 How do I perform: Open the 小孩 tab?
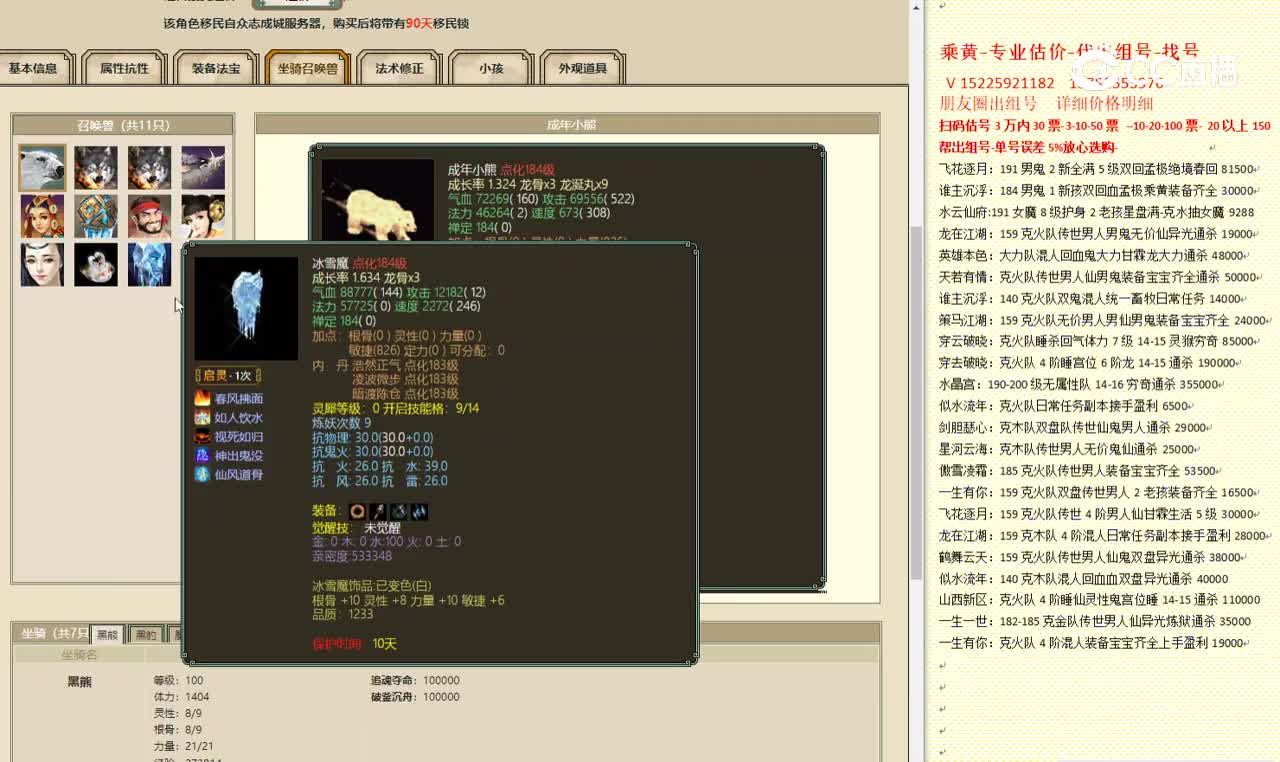click(x=490, y=68)
